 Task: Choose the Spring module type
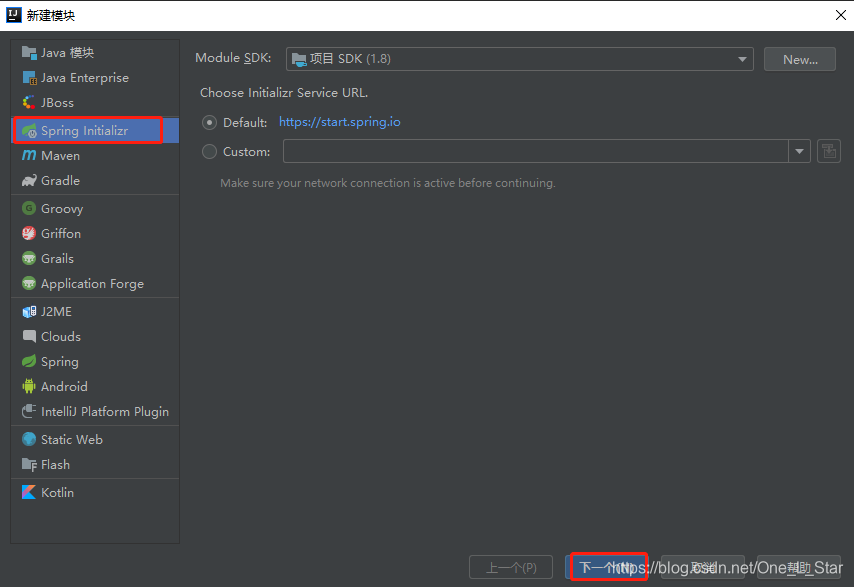point(58,361)
